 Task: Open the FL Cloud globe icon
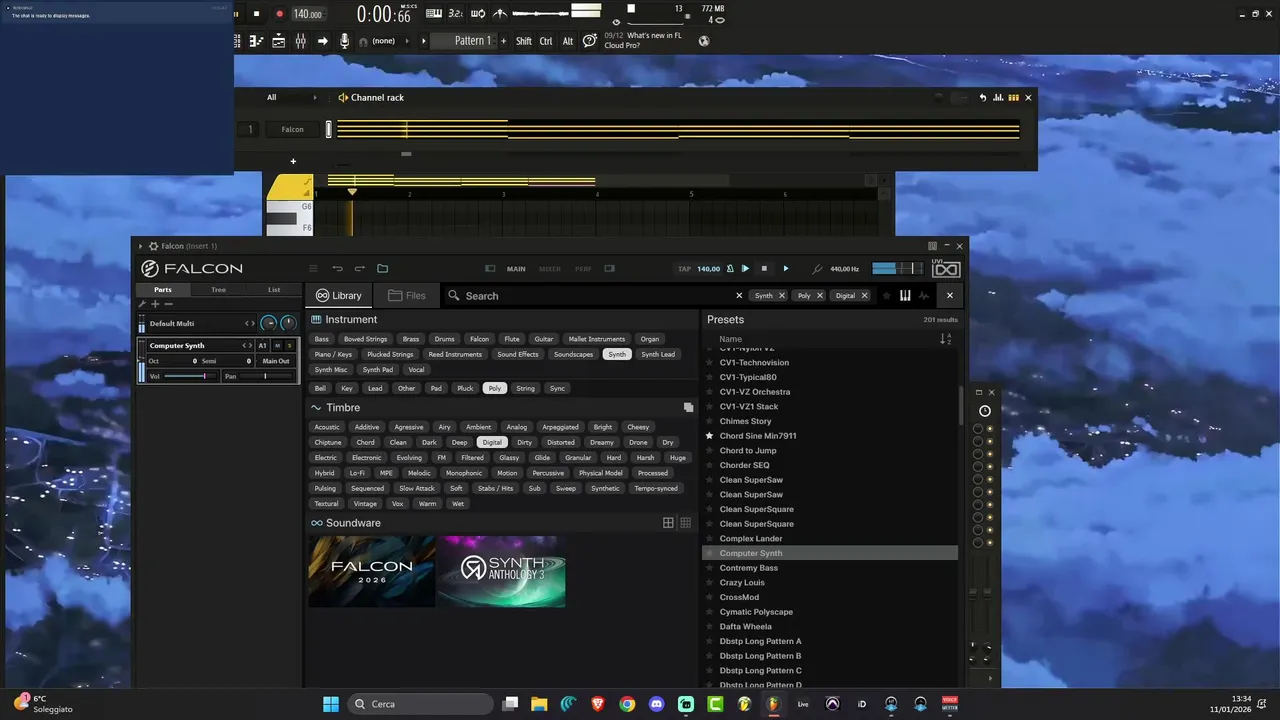pyautogui.click(x=704, y=41)
